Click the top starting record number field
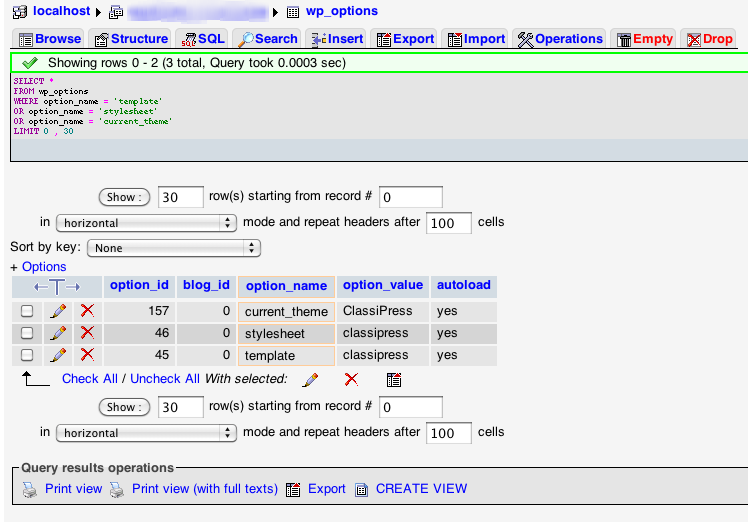 point(410,197)
